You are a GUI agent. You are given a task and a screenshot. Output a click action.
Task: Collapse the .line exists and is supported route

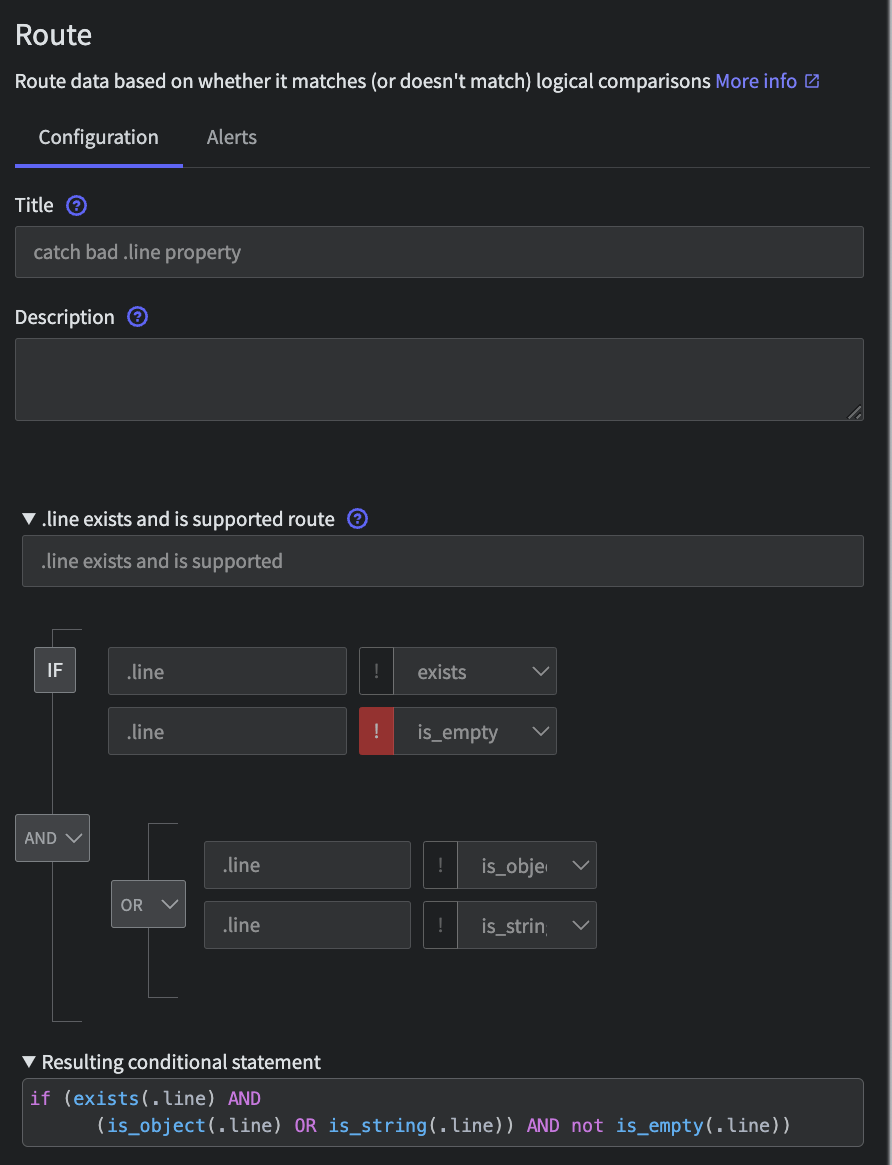tap(28, 519)
